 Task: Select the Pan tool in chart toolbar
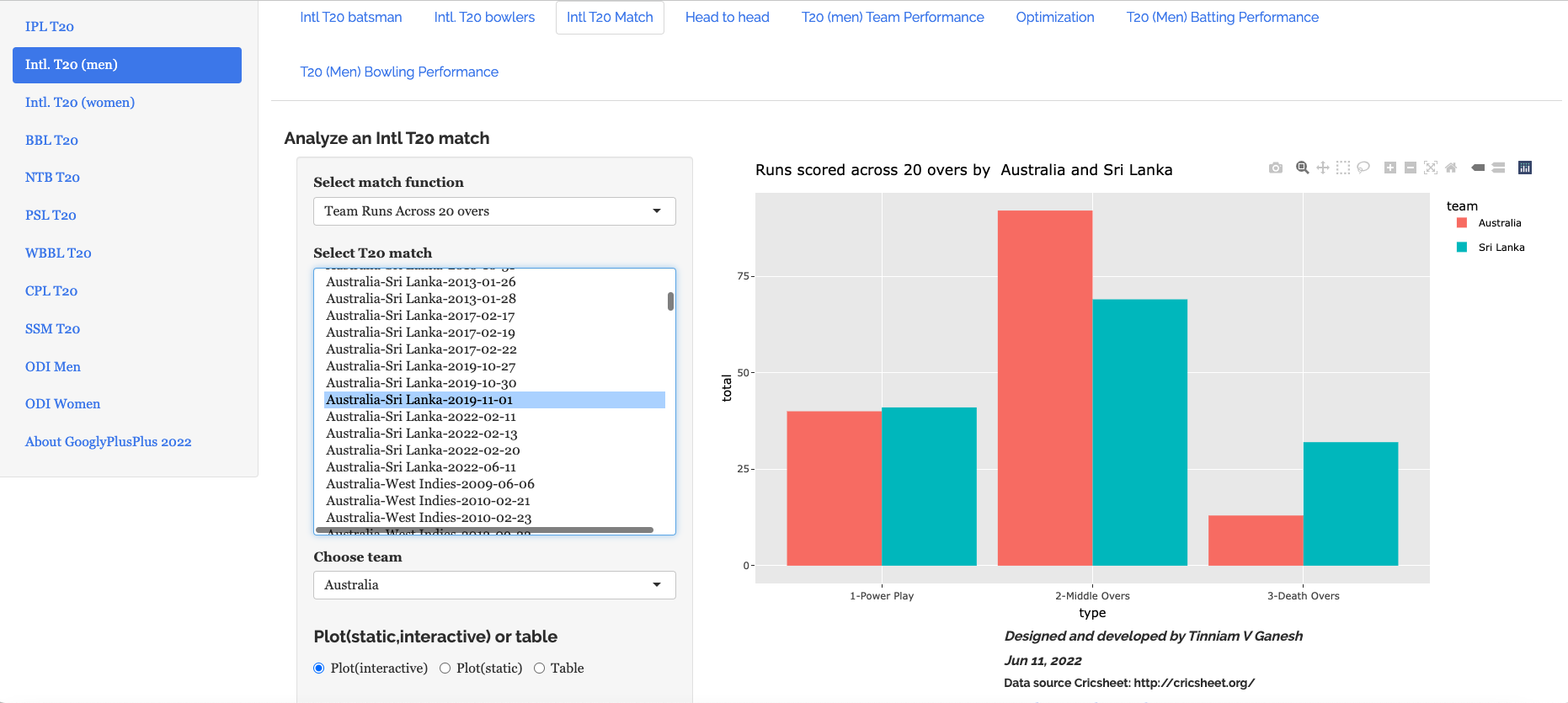(x=1323, y=168)
